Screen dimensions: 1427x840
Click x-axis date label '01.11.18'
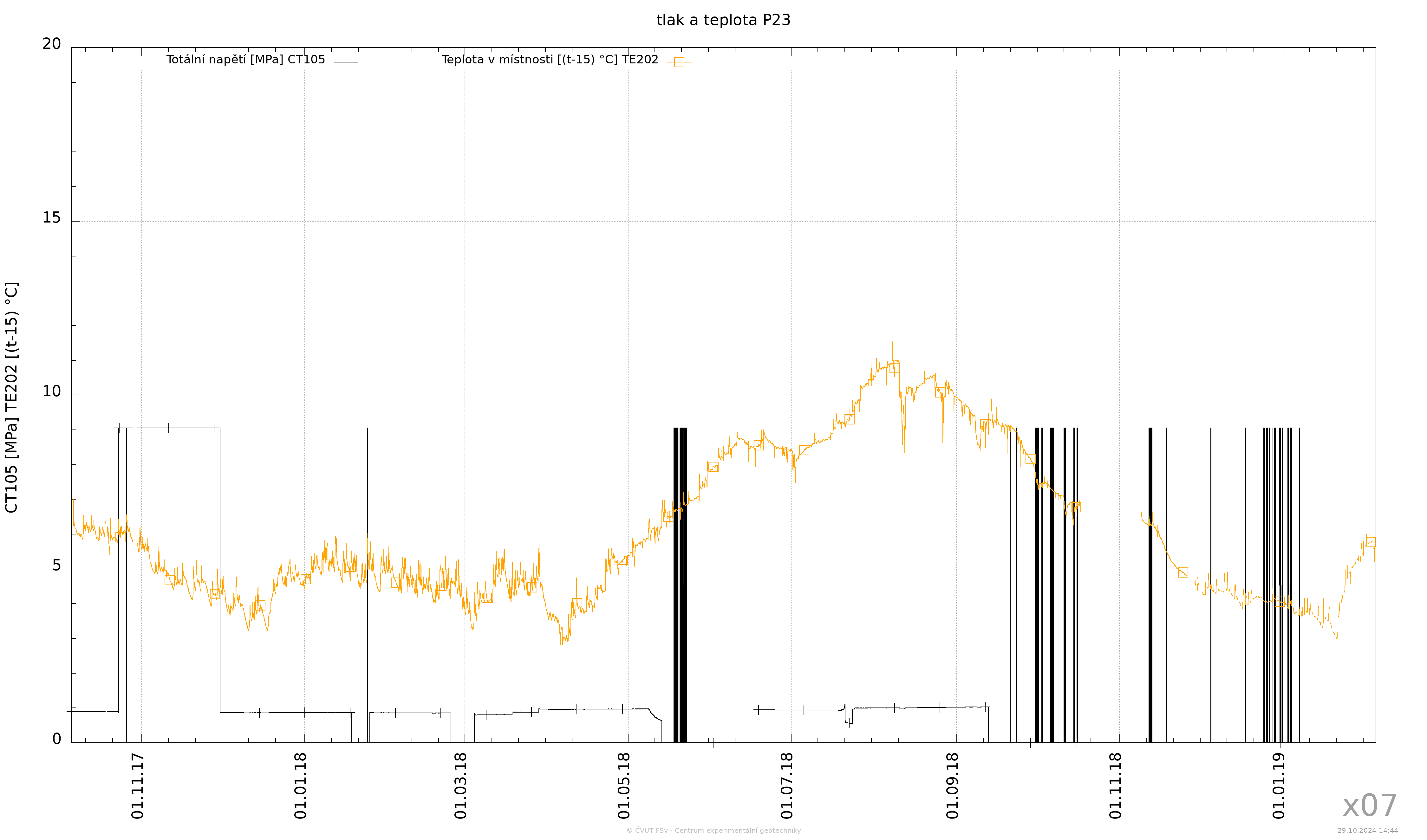click(1116, 786)
